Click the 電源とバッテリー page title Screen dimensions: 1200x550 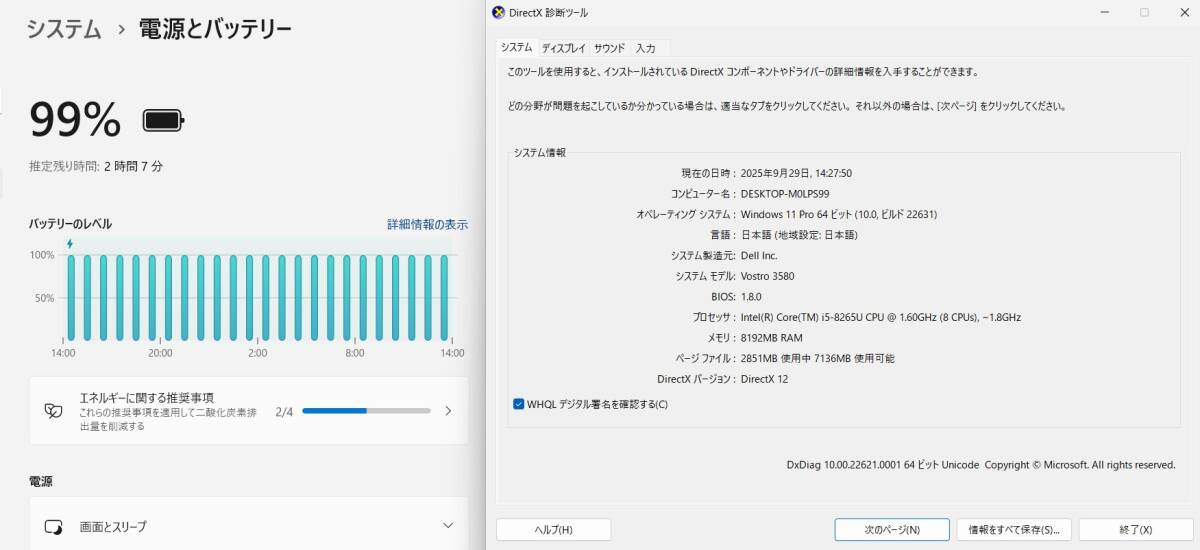point(215,29)
